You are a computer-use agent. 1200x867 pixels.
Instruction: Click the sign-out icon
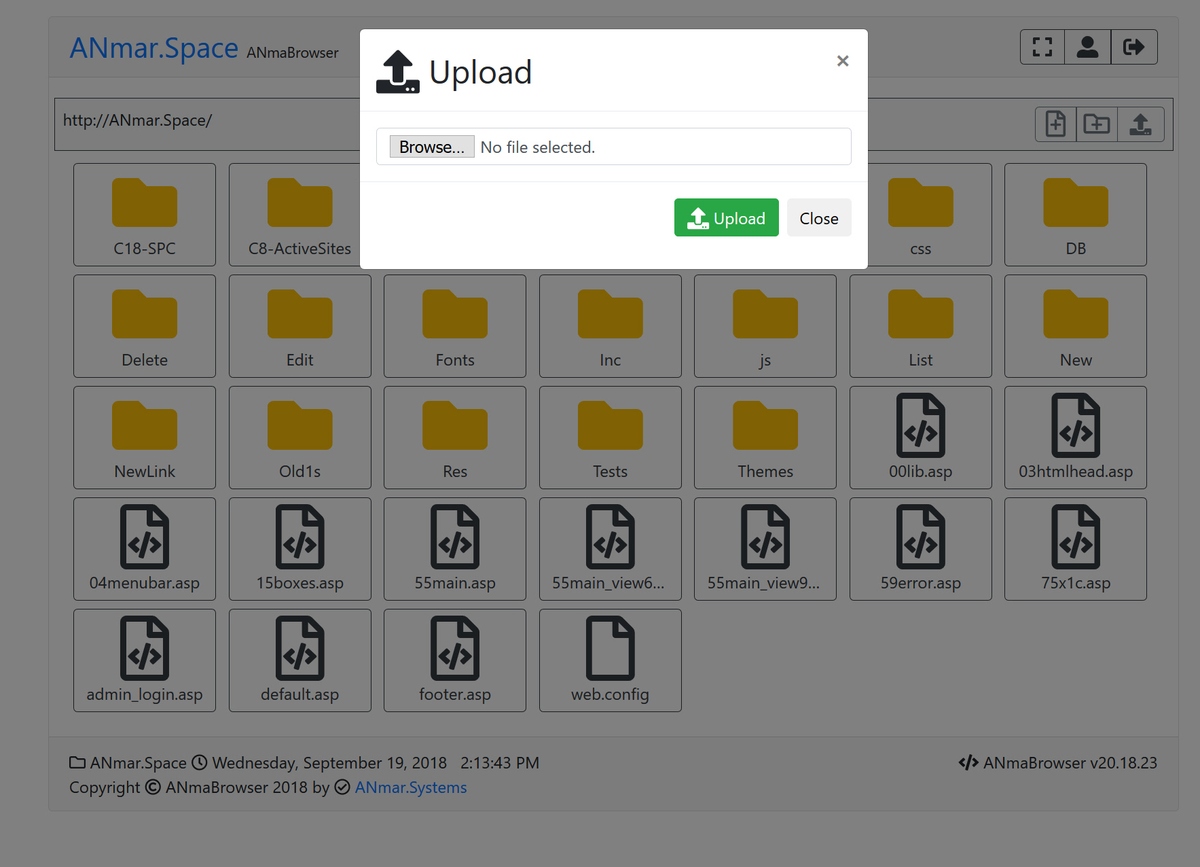pos(1133,47)
